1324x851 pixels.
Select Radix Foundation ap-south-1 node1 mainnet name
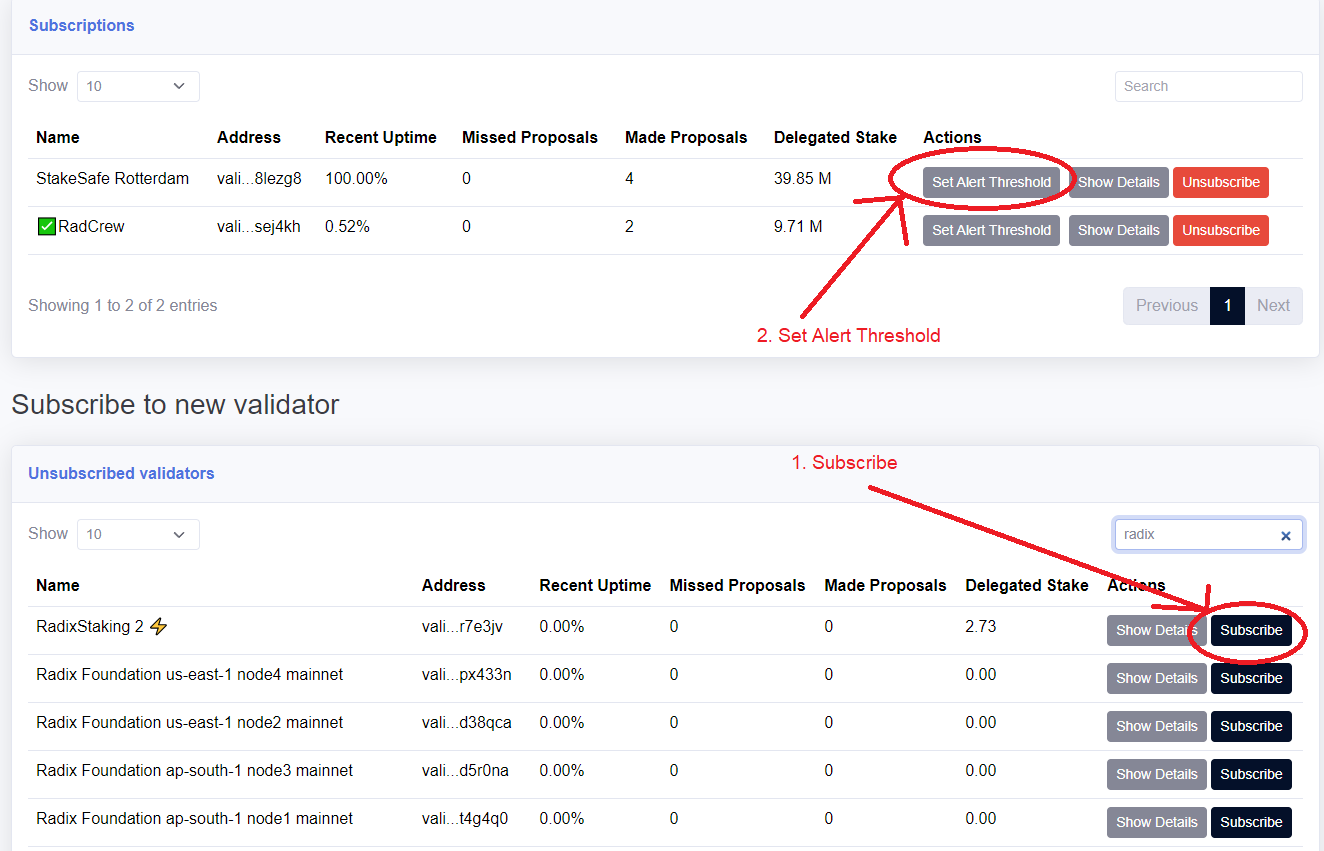click(x=195, y=819)
